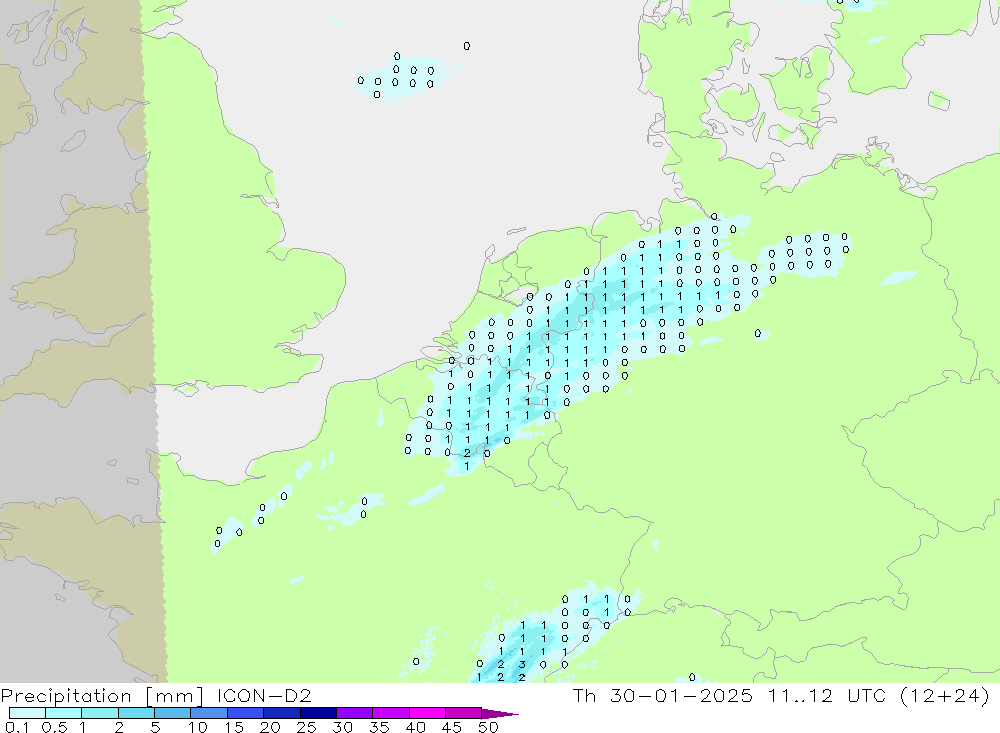Viewport: 1000px width, 733px height.
Task: Click the 0.1–0.5 mm lightest cyan legend swatch
Action: point(27,713)
